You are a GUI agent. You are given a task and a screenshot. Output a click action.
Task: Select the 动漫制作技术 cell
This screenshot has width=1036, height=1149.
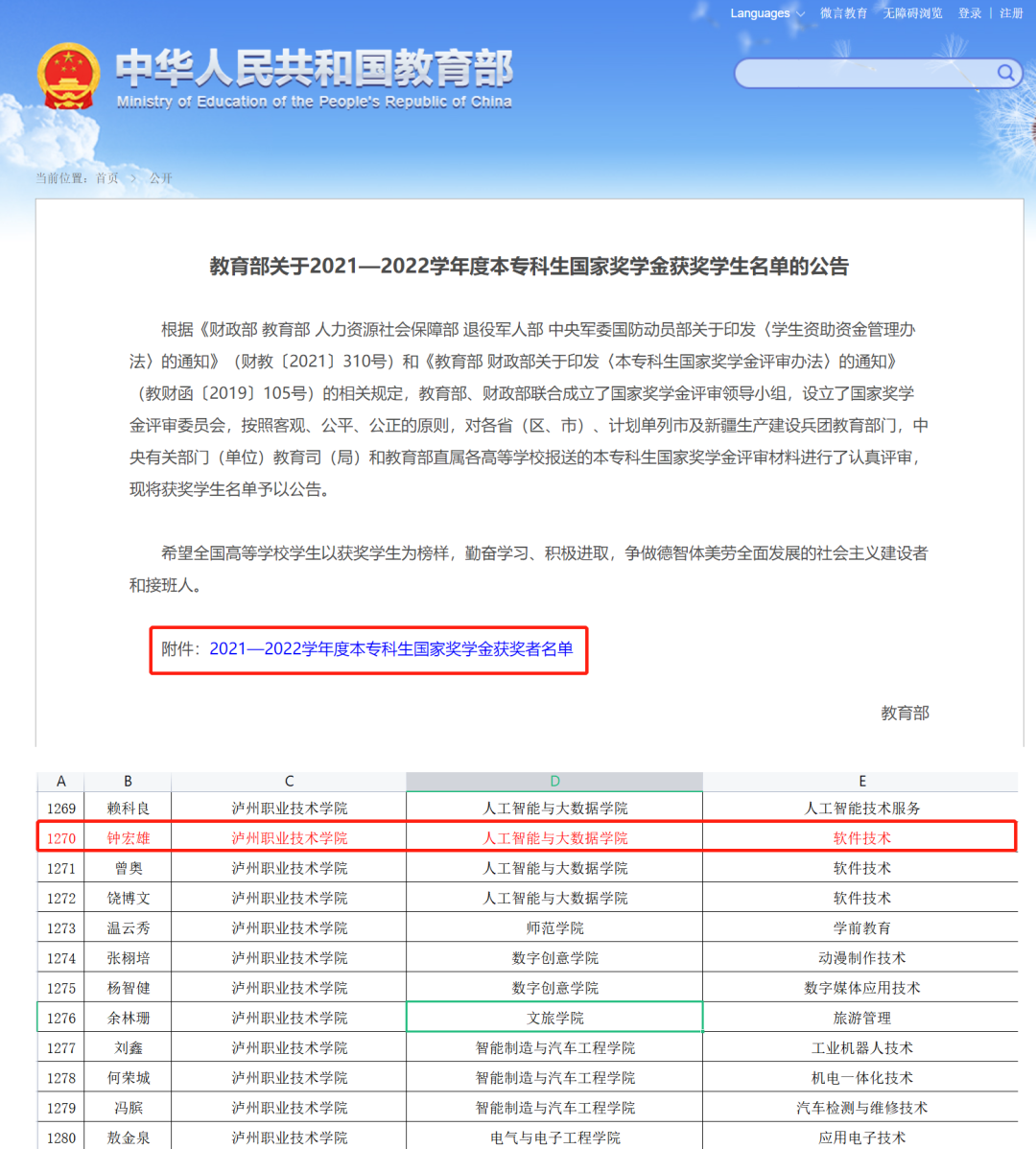861,958
